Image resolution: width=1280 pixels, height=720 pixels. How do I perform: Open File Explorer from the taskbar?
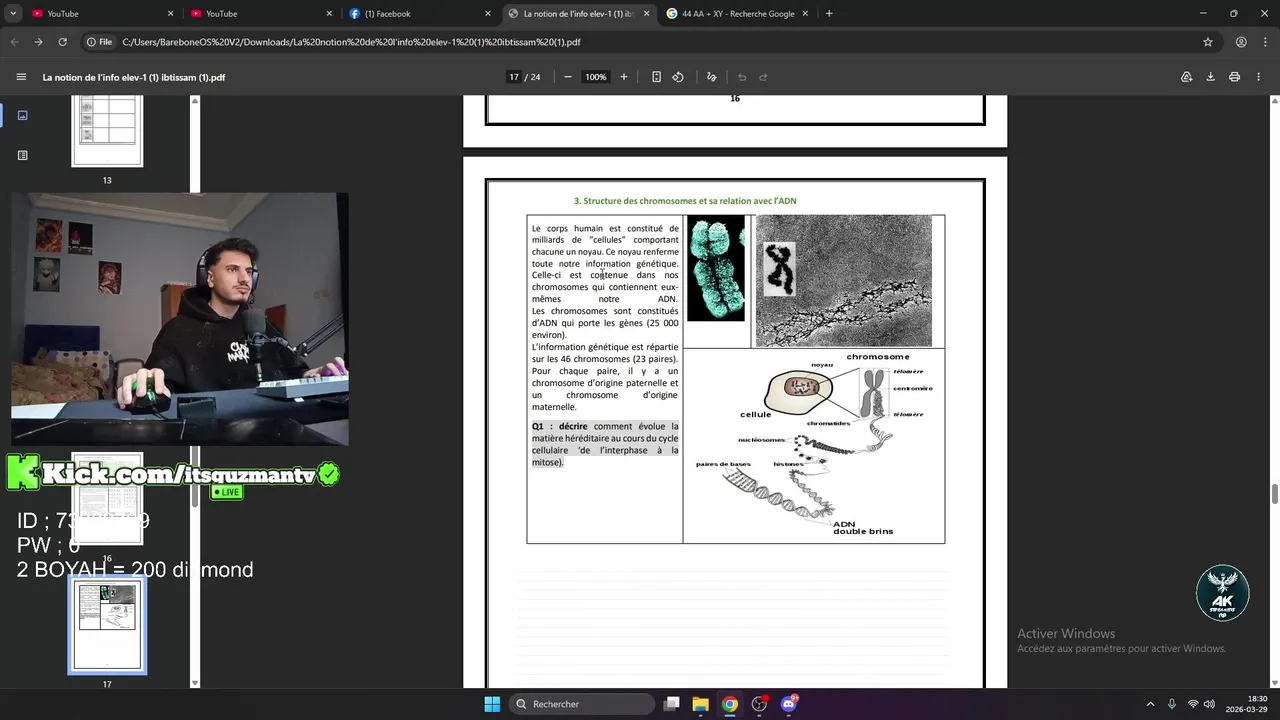click(701, 704)
